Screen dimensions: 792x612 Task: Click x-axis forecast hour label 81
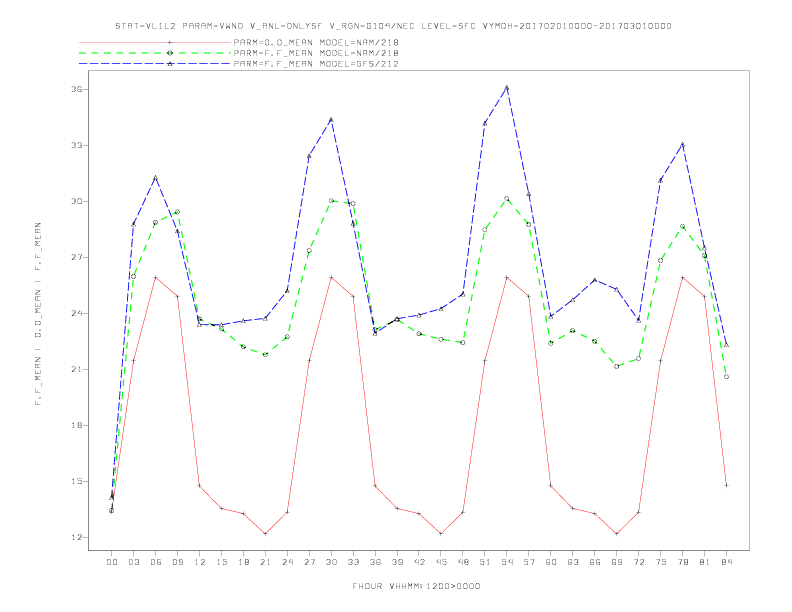click(x=705, y=562)
